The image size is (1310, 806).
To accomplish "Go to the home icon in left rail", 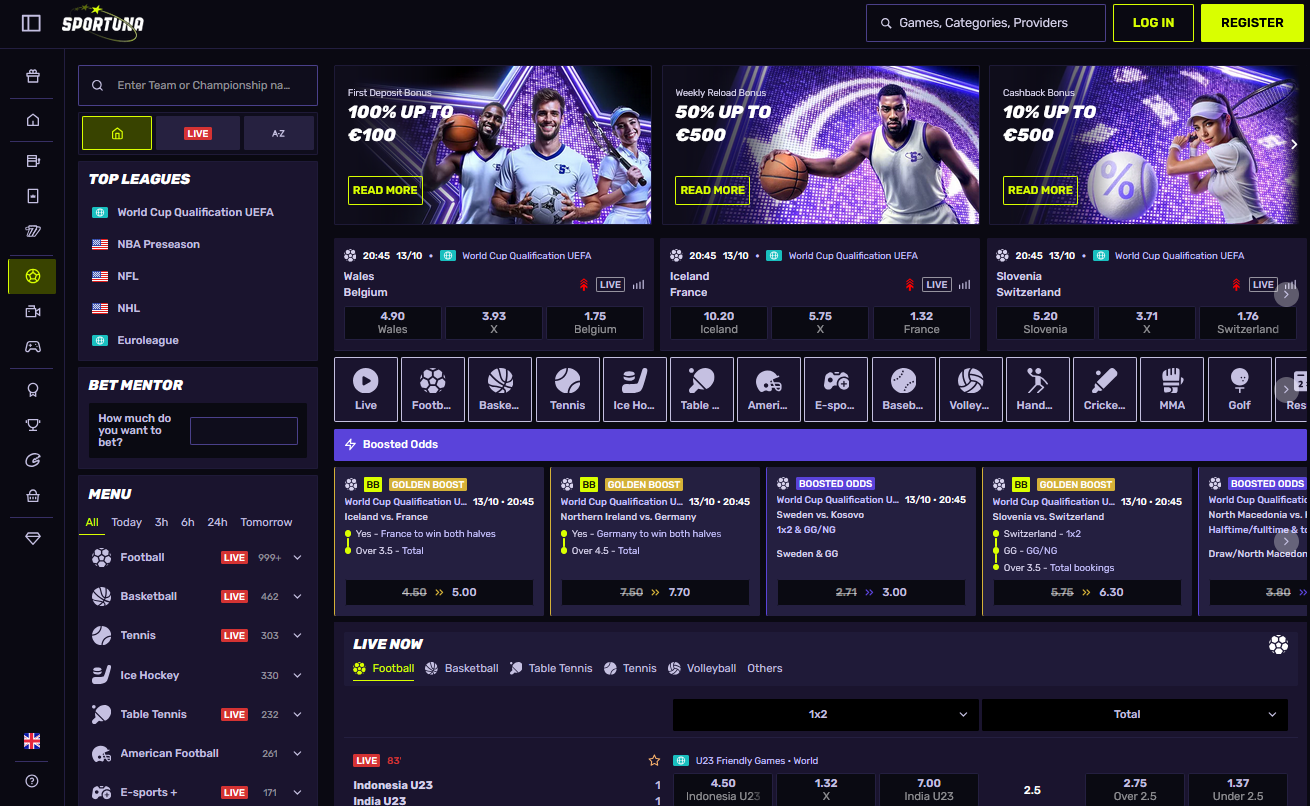I will (x=33, y=120).
